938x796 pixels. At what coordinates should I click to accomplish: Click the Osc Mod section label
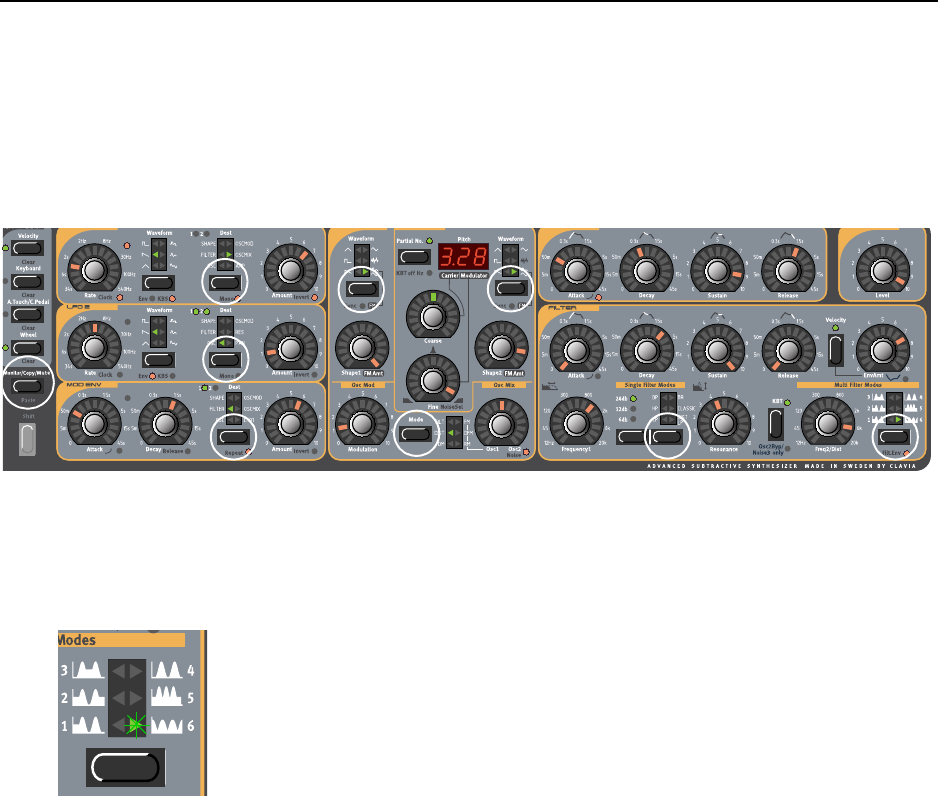click(363, 385)
